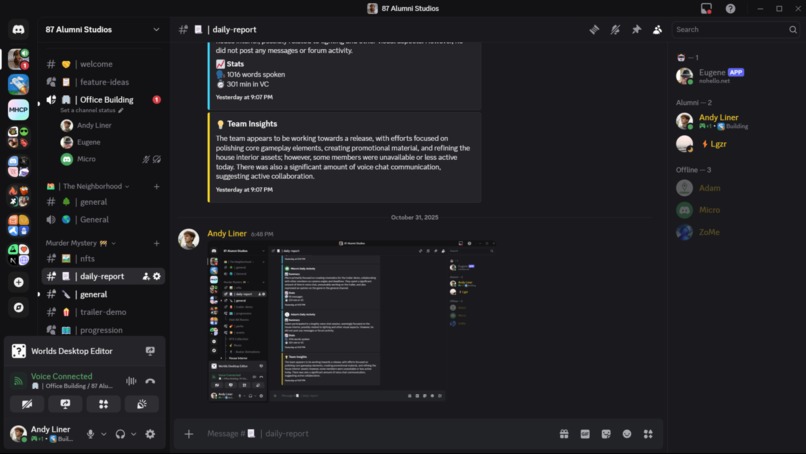Image resolution: width=806 pixels, height=454 pixels.
Task: Share your screen button
Action: 65,404
